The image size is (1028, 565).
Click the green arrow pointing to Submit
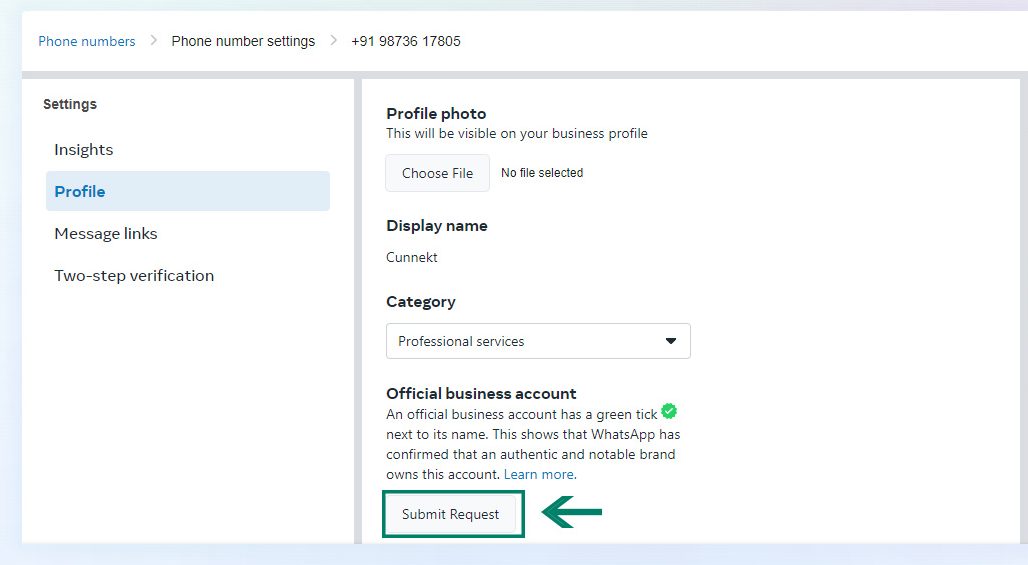[x=572, y=512]
